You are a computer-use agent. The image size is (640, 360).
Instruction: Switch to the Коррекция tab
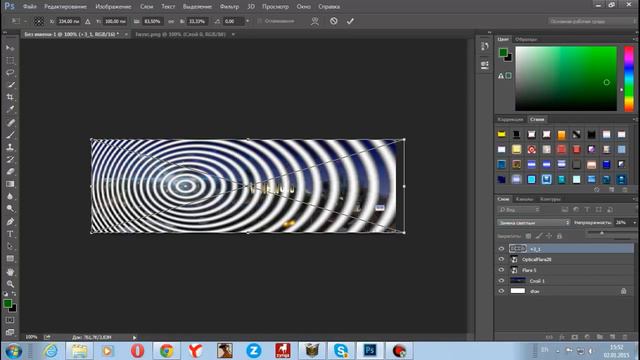click(x=510, y=120)
